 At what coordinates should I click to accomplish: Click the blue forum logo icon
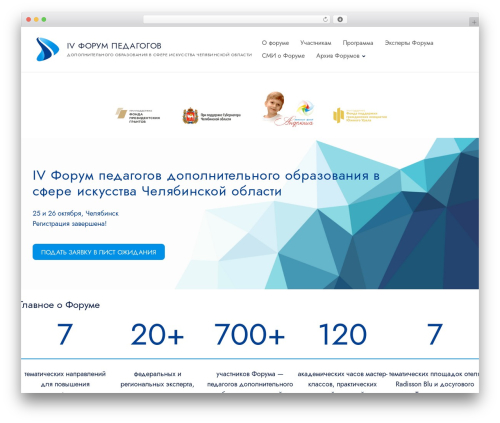click(47, 49)
